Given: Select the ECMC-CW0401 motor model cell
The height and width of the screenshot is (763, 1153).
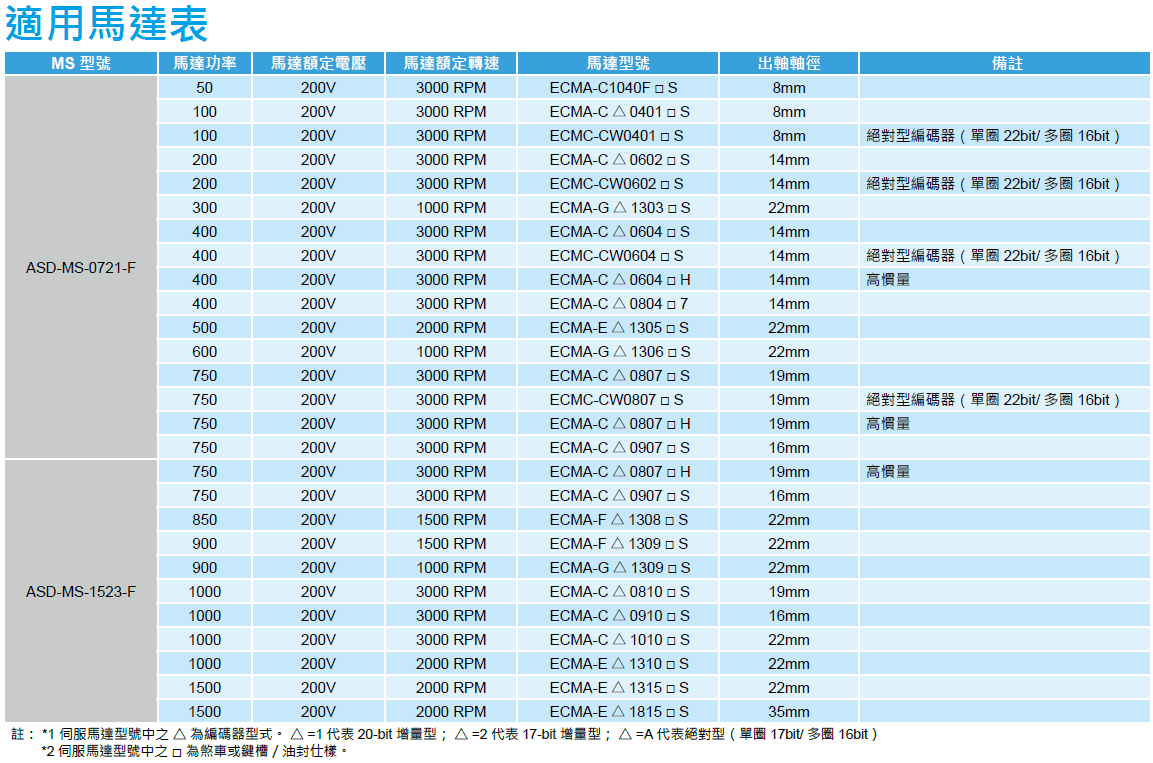Looking at the screenshot, I should (617, 136).
